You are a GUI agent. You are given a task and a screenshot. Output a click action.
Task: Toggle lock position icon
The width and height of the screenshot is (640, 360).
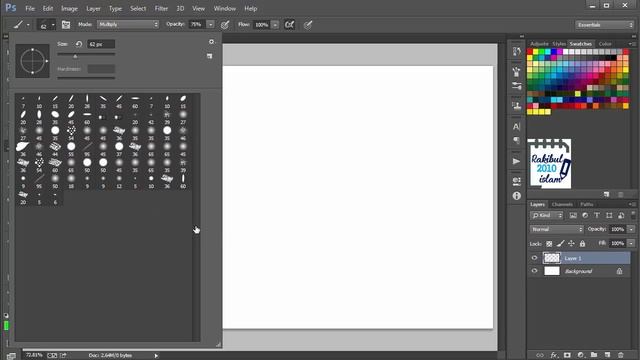(571, 244)
